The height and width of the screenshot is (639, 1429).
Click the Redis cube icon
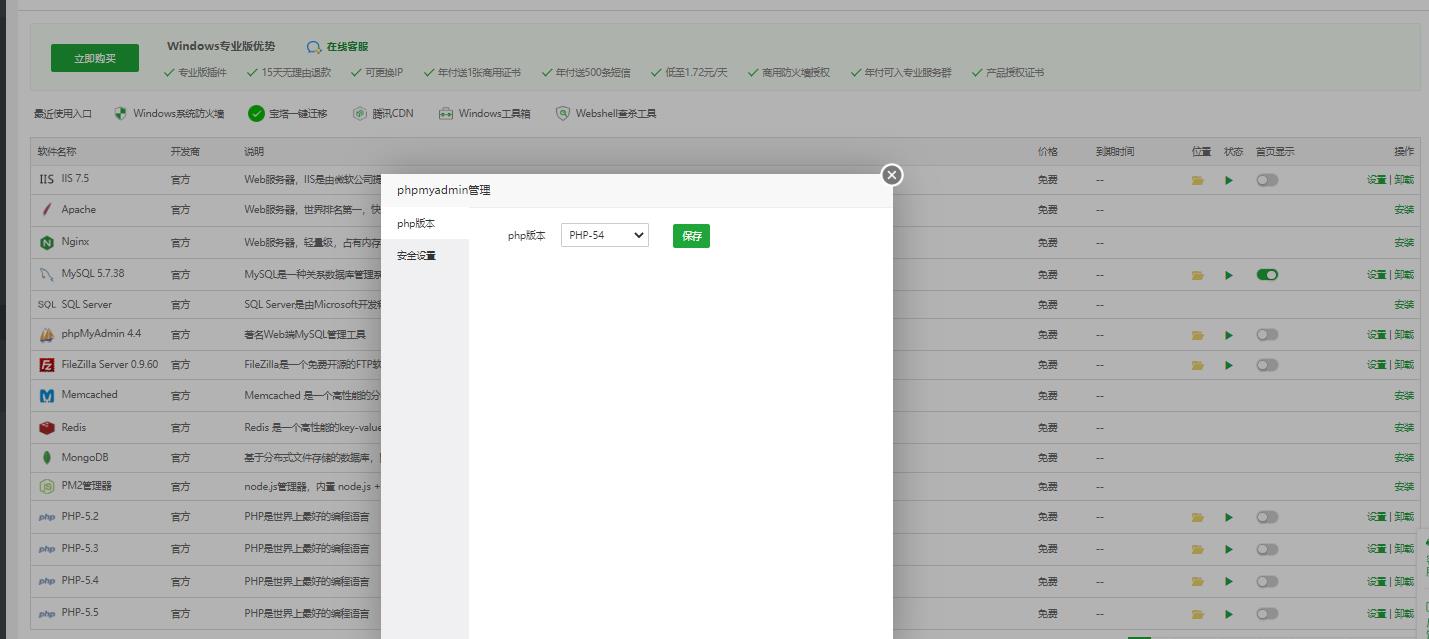(46, 428)
